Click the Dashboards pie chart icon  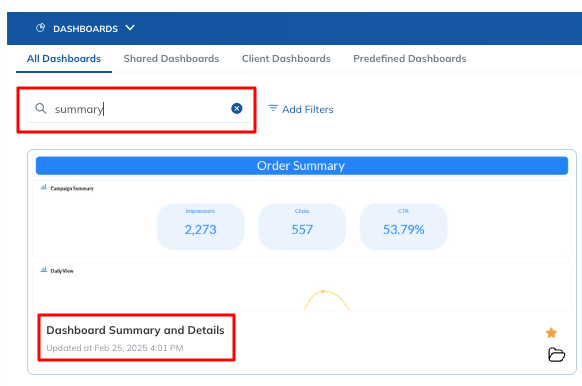tap(40, 28)
